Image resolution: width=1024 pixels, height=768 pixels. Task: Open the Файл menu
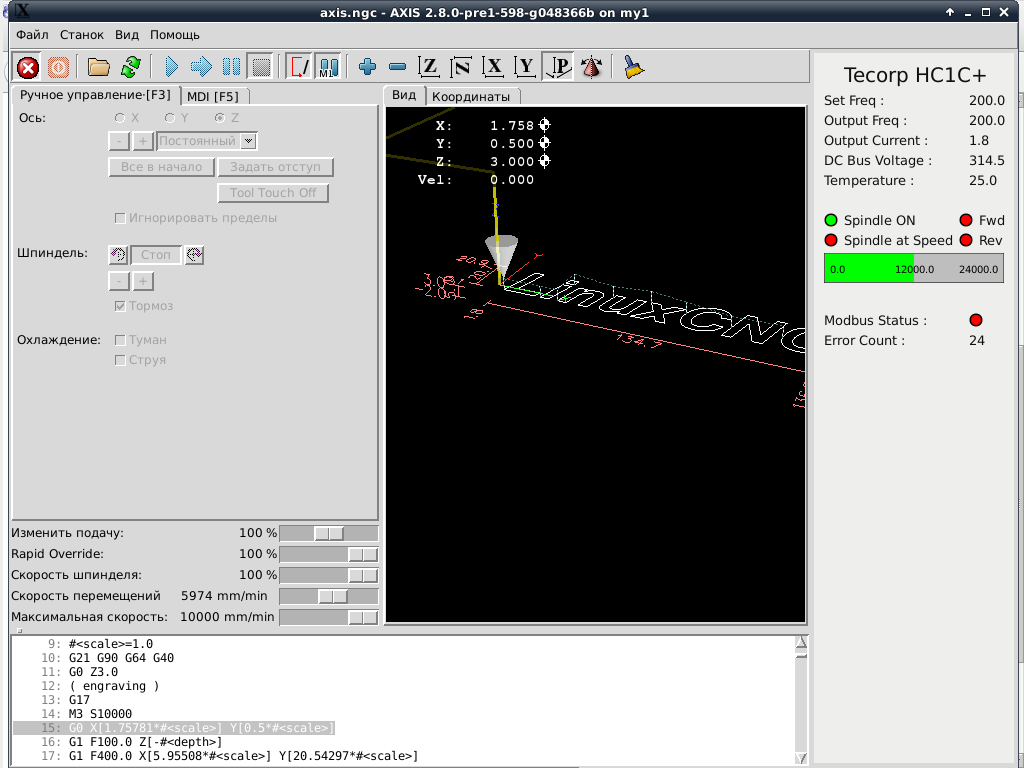(32, 34)
